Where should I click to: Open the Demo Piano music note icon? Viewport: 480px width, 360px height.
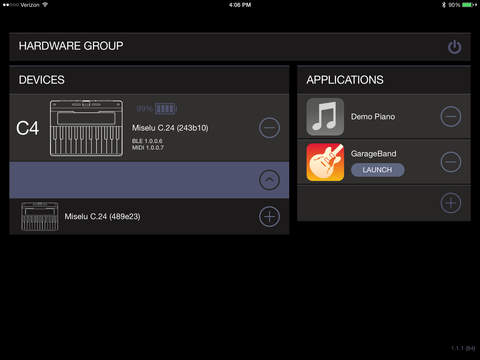(x=325, y=117)
